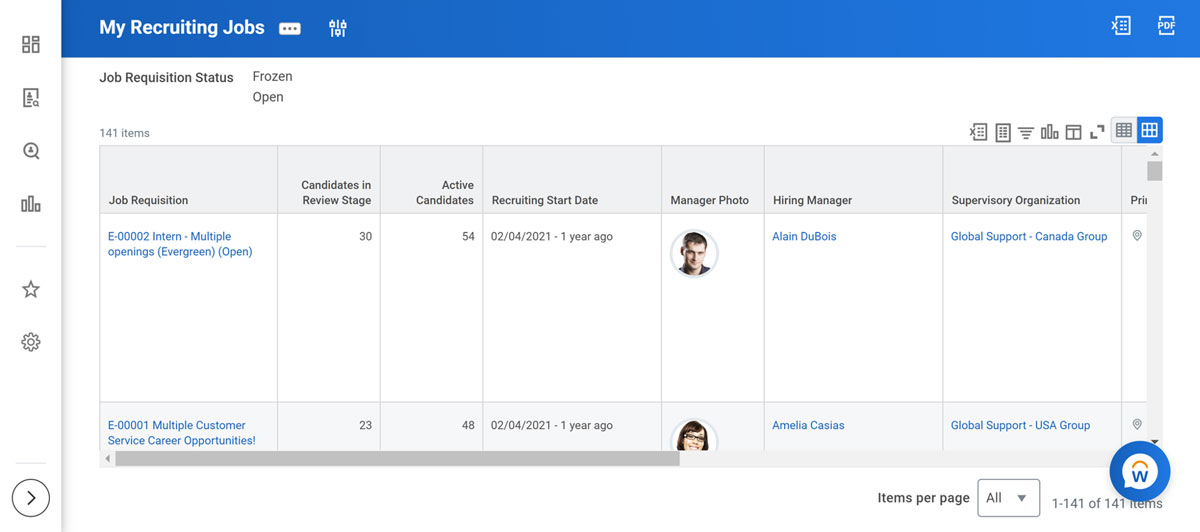Open Amelia Casias hiring manager link
This screenshot has height=532, width=1200.
808,425
